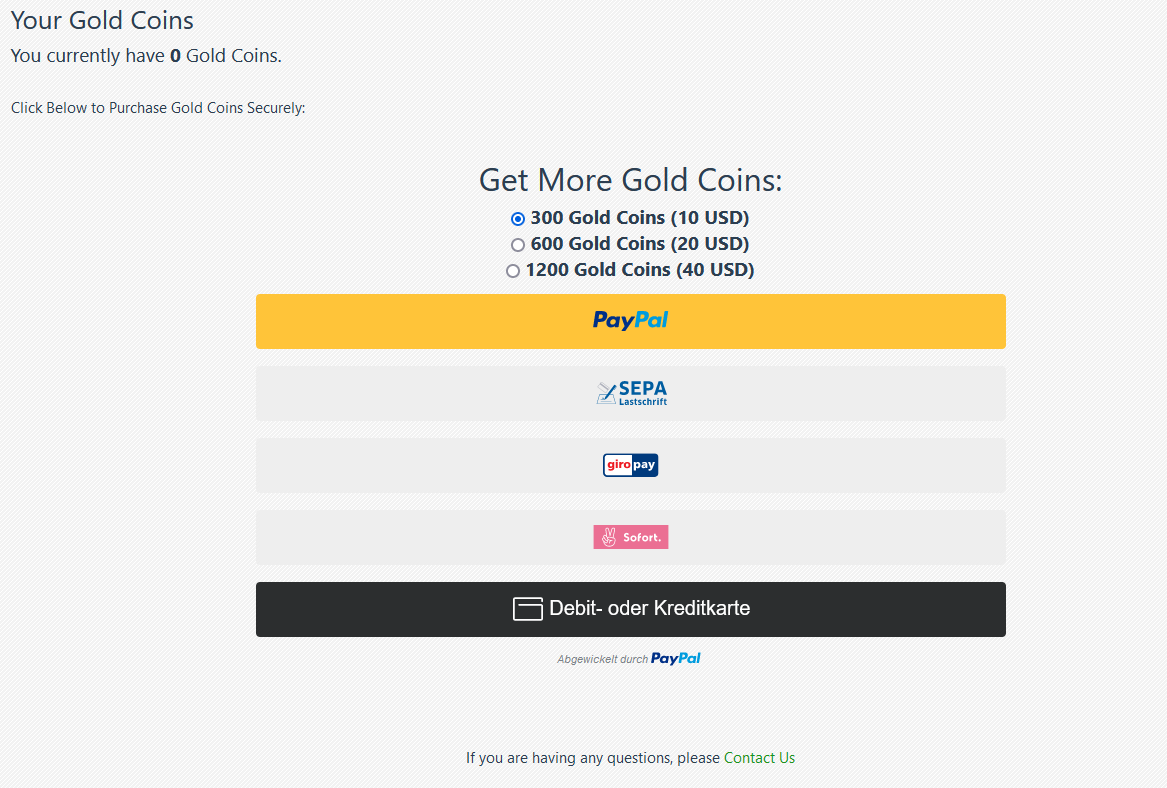Click the 'Your Gold Coins' heading
The image size is (1167, 788).
pos(102,20)
